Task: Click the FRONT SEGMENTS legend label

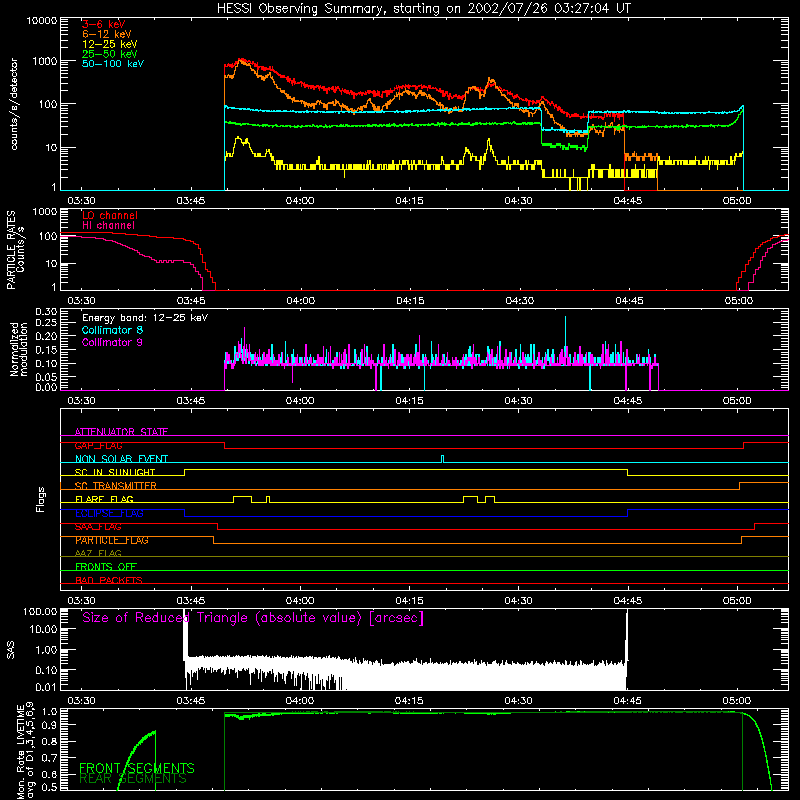Action: 137,768
